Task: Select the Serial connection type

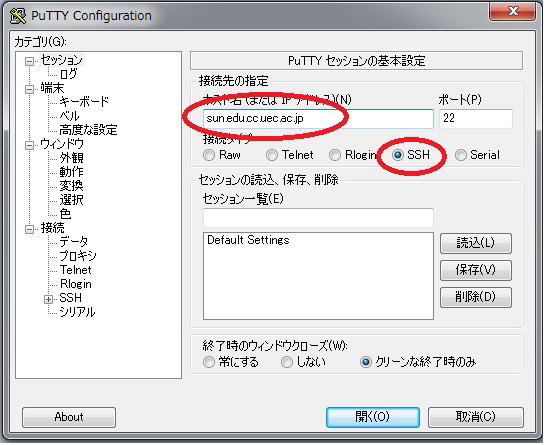Action: coord(461,155)
